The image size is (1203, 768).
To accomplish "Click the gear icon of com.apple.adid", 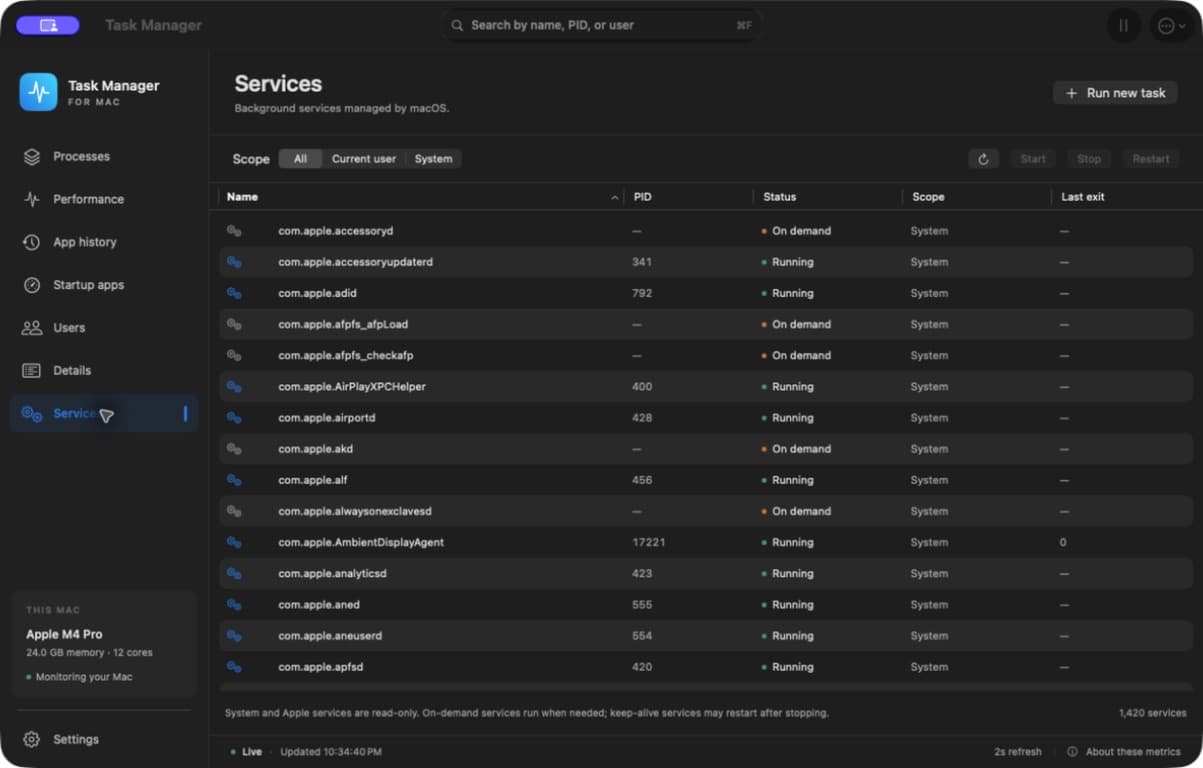I will 234,293.
